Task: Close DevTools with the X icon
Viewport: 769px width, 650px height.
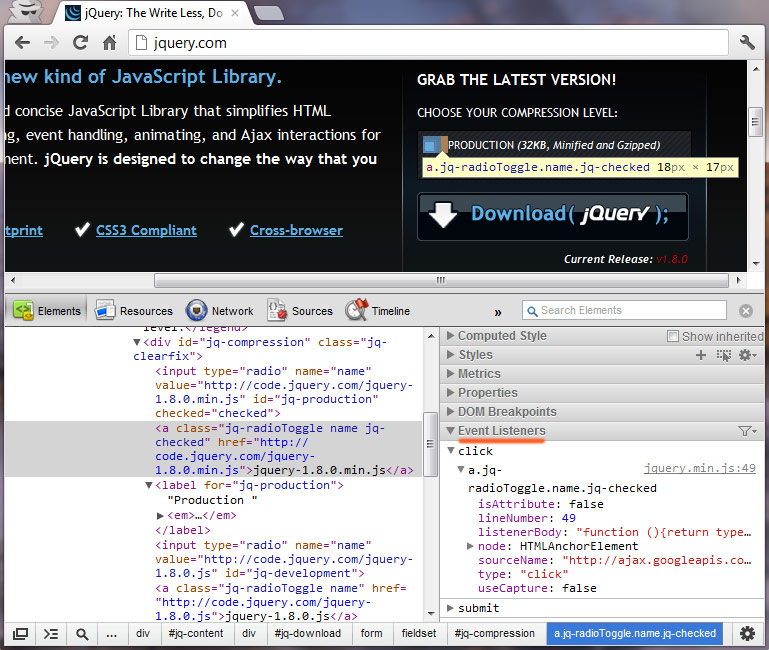Action: 746,311
